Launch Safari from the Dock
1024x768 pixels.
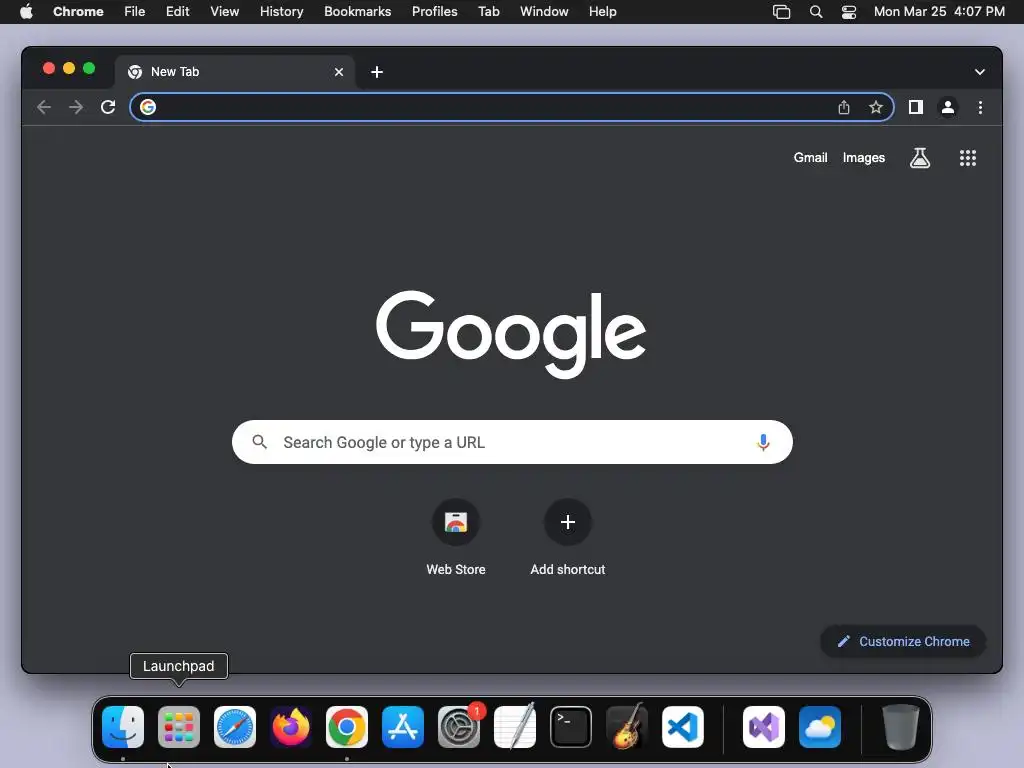235,727
